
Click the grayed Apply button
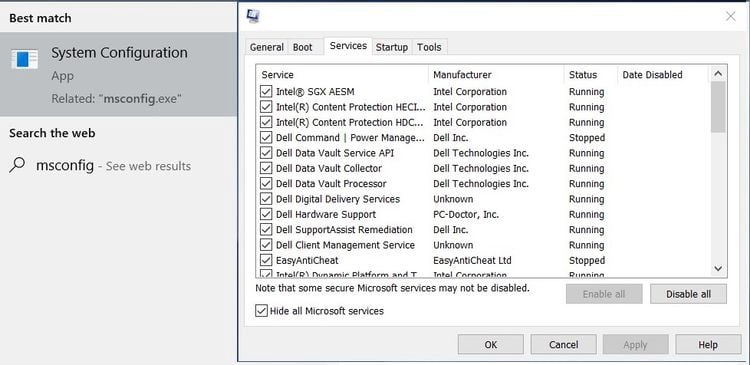pos(635,344)
